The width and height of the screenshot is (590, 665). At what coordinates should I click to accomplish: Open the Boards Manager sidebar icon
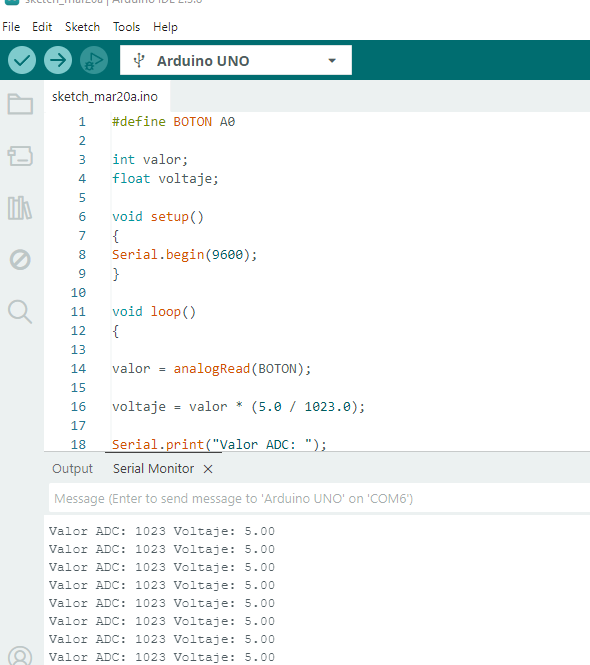coord(20,156)
